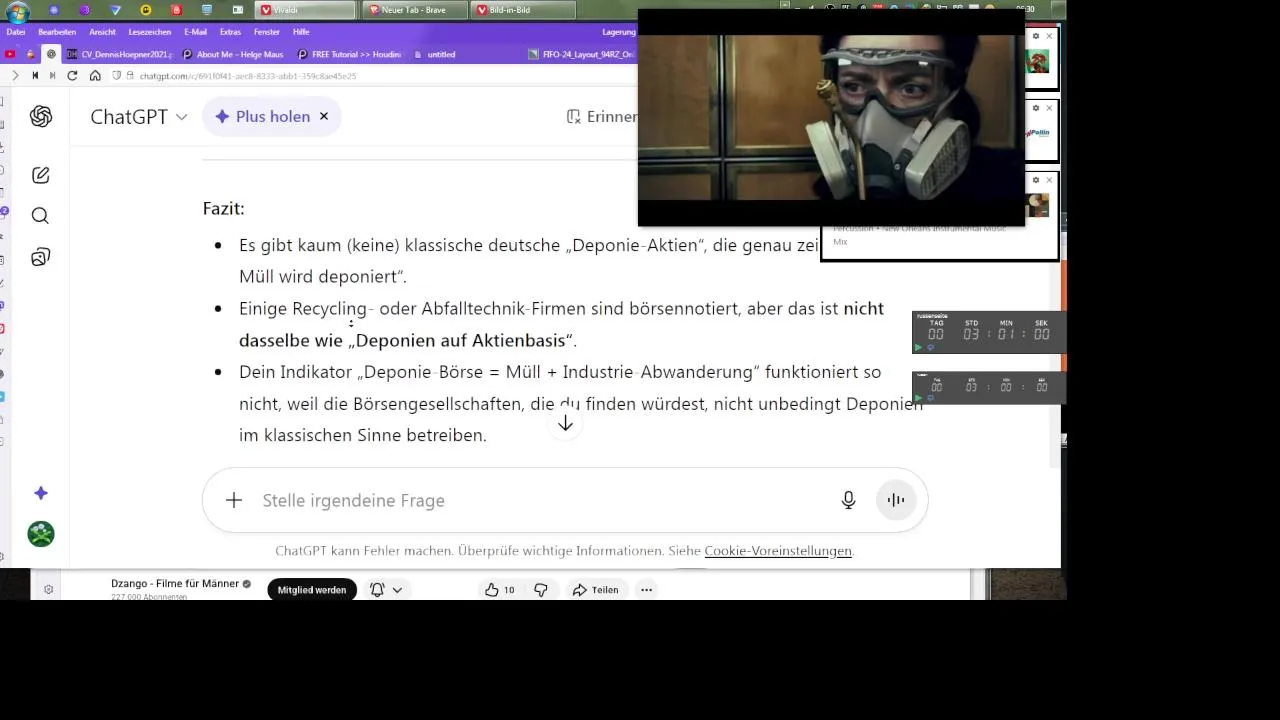Click the Erinnerungen button in the header

pos(601,117)
